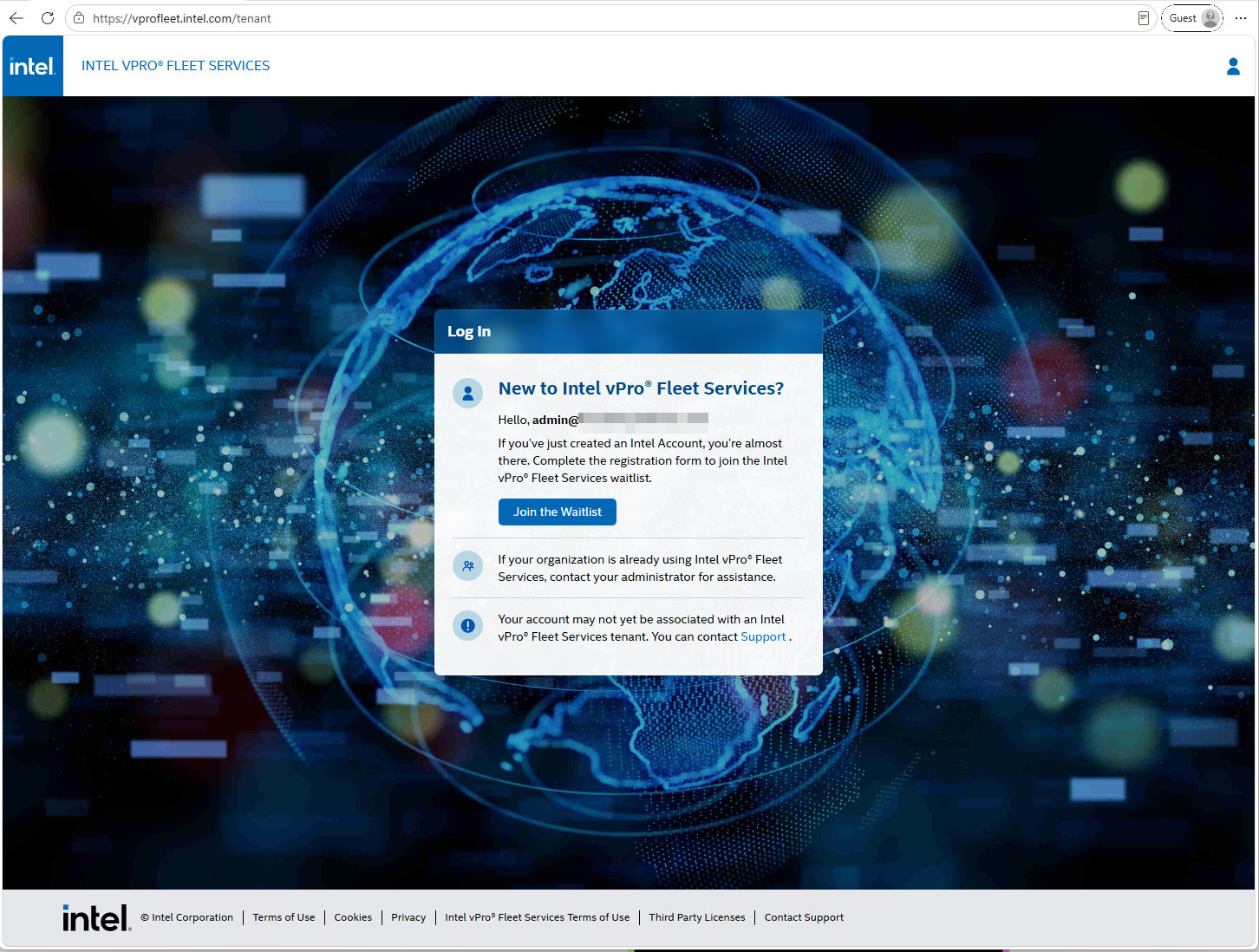Click the footer Intel logo

(96, 917)
